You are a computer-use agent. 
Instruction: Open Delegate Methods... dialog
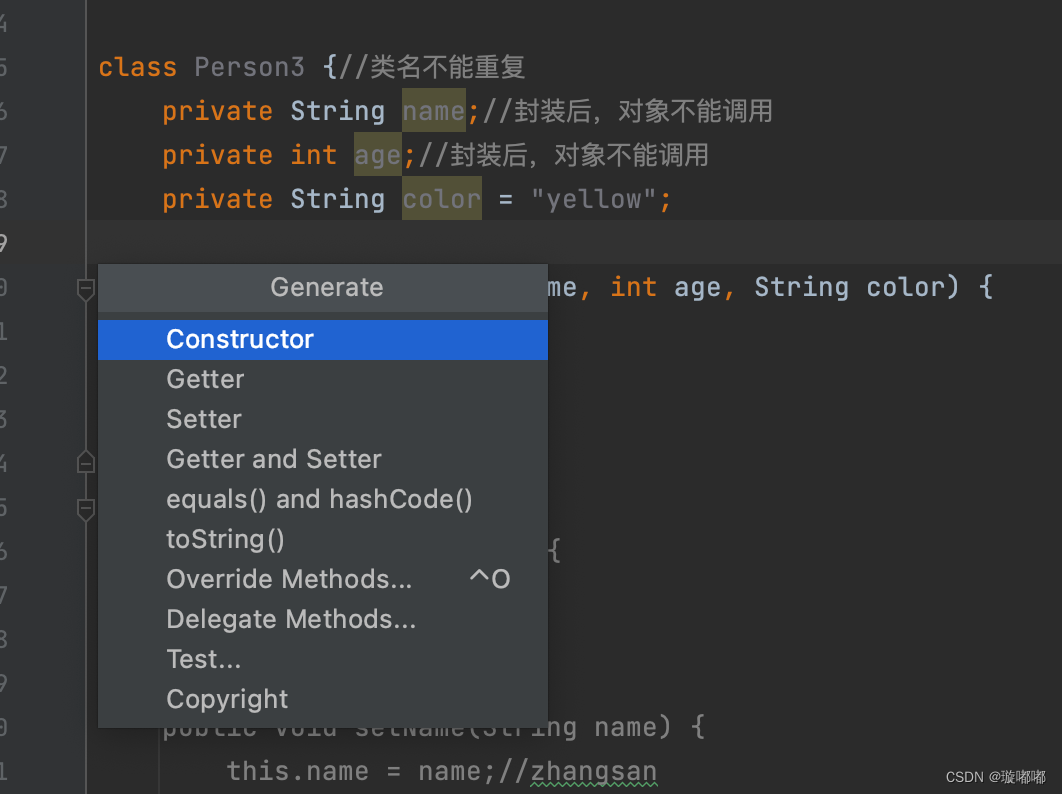291,619
